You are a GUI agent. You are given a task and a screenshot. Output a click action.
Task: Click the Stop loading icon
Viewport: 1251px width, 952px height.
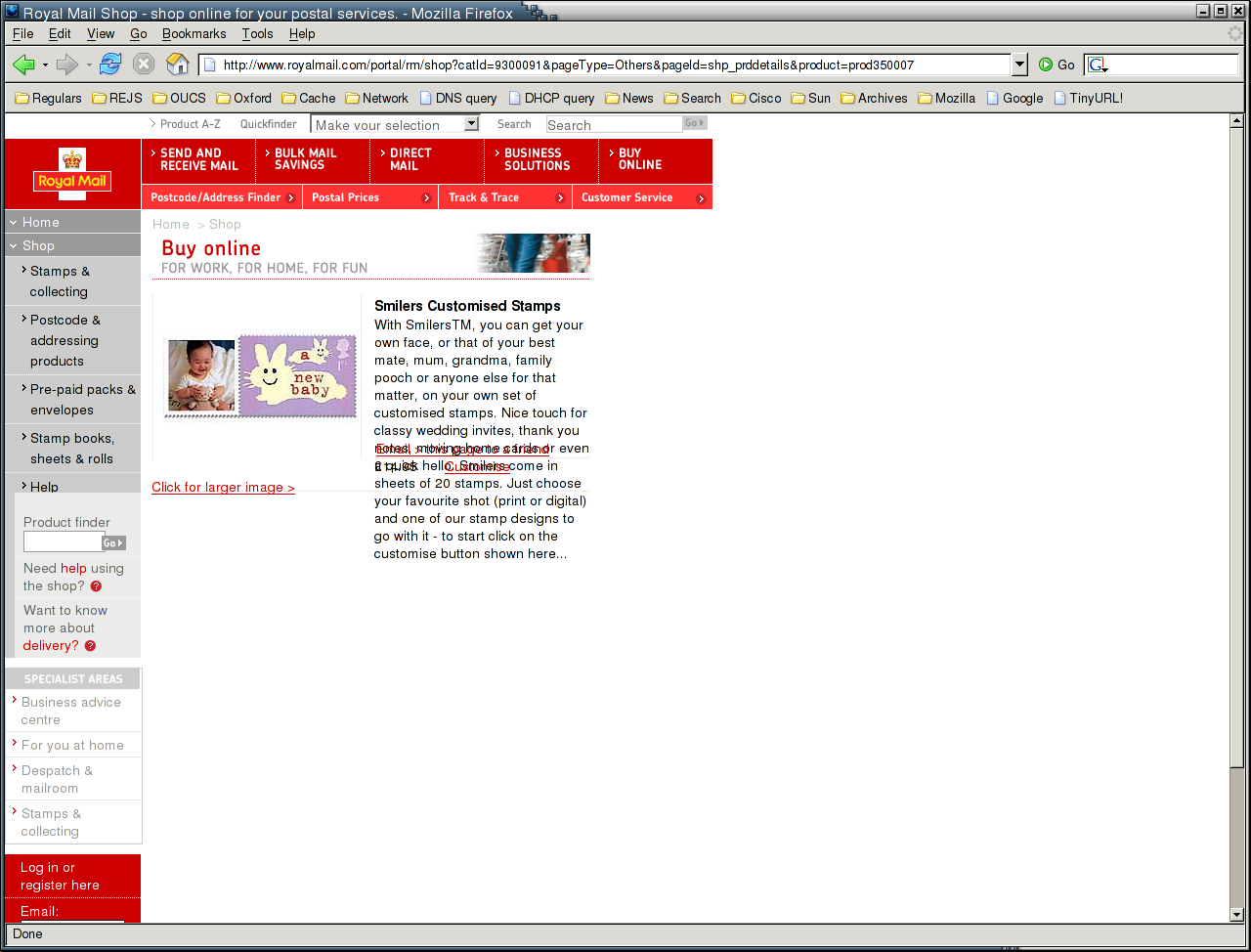144,65
